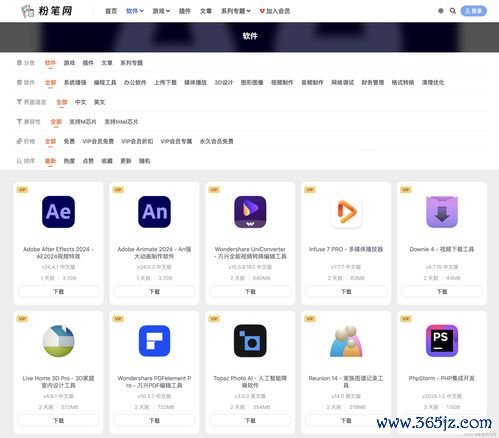
Task: Filter software by 视频制作
Action: coord(282,82)
